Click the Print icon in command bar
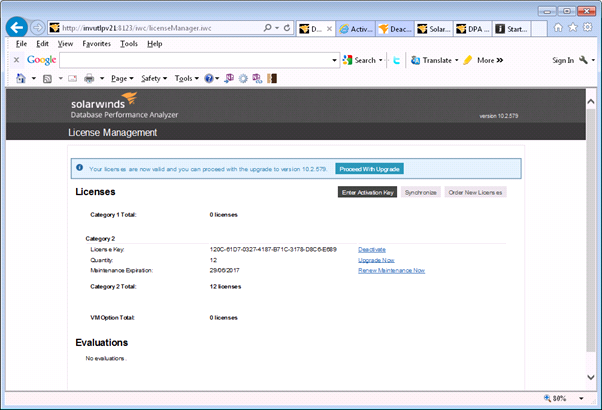The height and width of the screenshot is (410, 602). [x=89, y=78]
